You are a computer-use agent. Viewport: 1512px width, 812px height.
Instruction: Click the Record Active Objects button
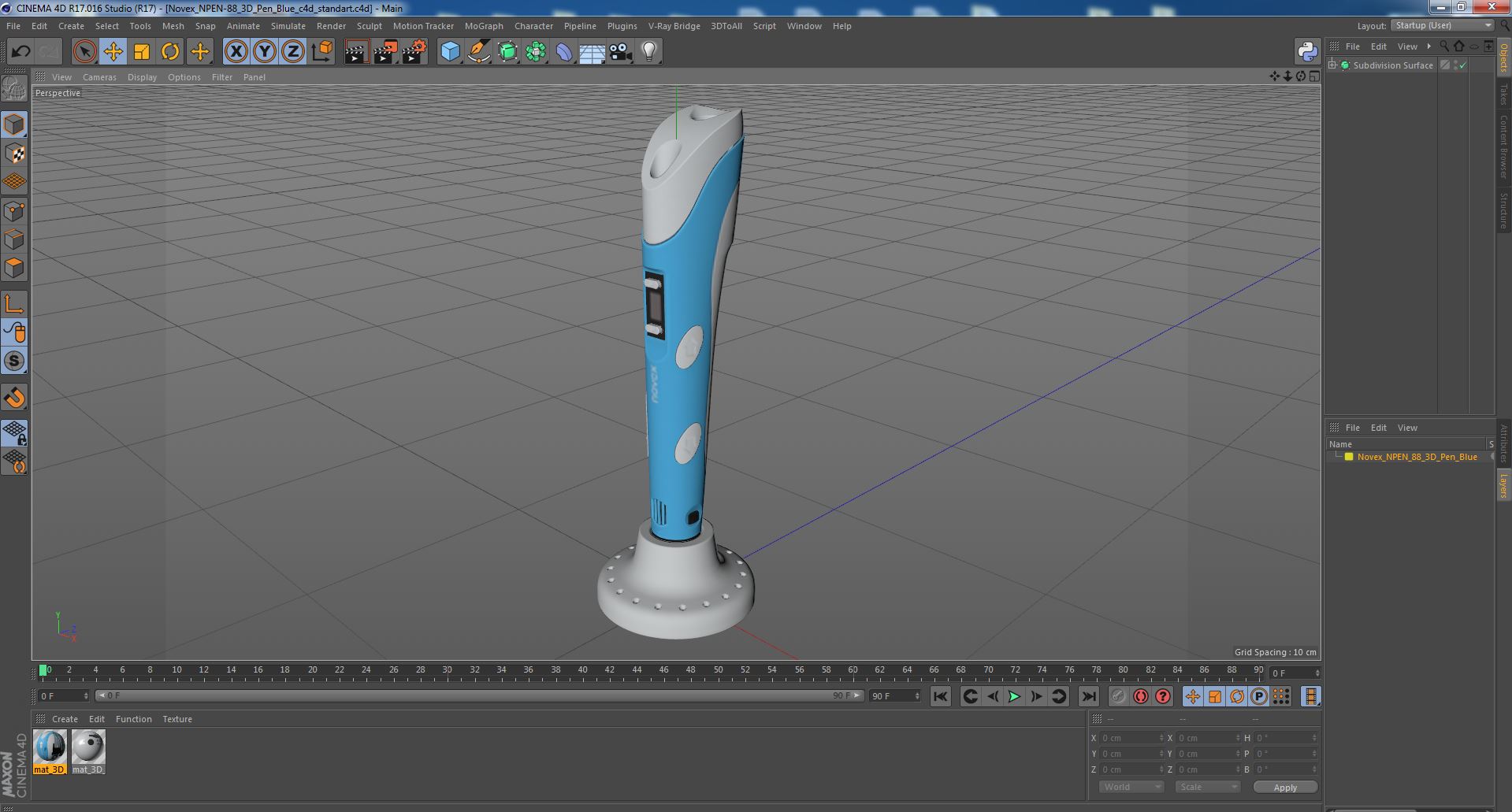point(1118,696)
